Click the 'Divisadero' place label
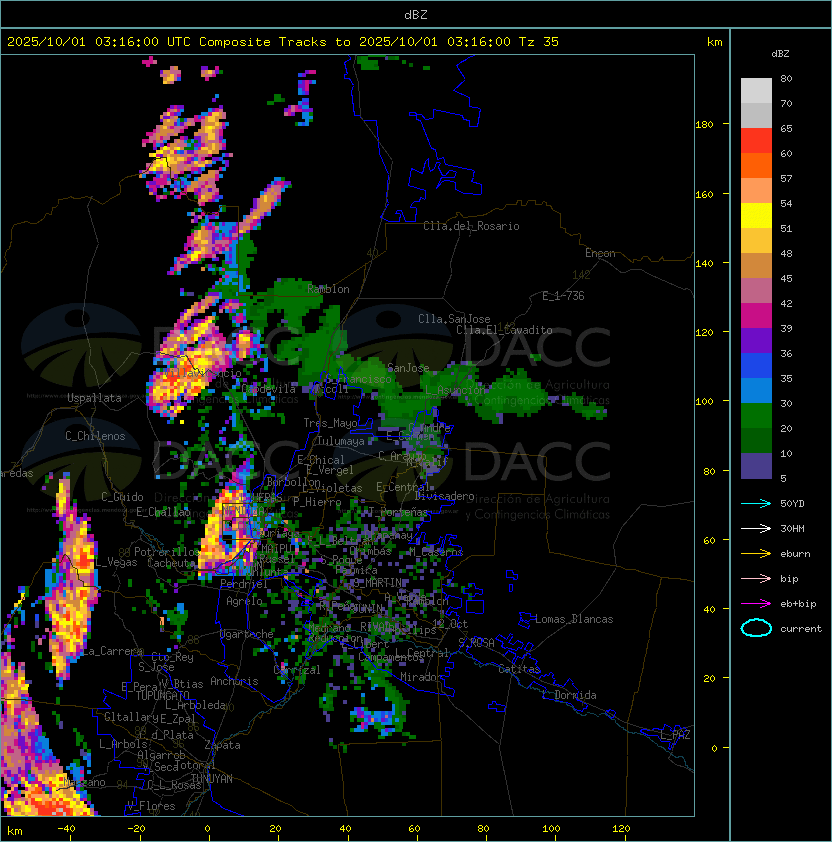 tap(444, 496)
